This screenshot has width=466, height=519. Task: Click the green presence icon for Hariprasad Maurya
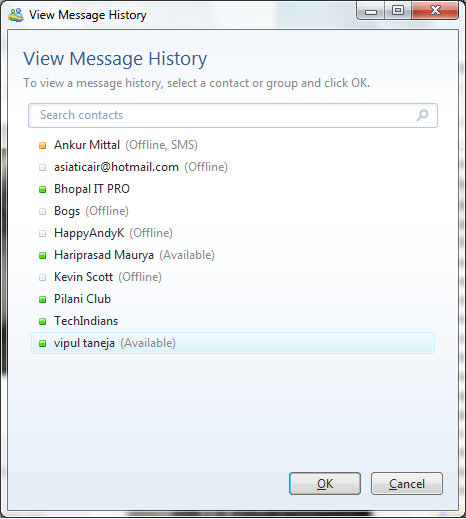point(43,255)
